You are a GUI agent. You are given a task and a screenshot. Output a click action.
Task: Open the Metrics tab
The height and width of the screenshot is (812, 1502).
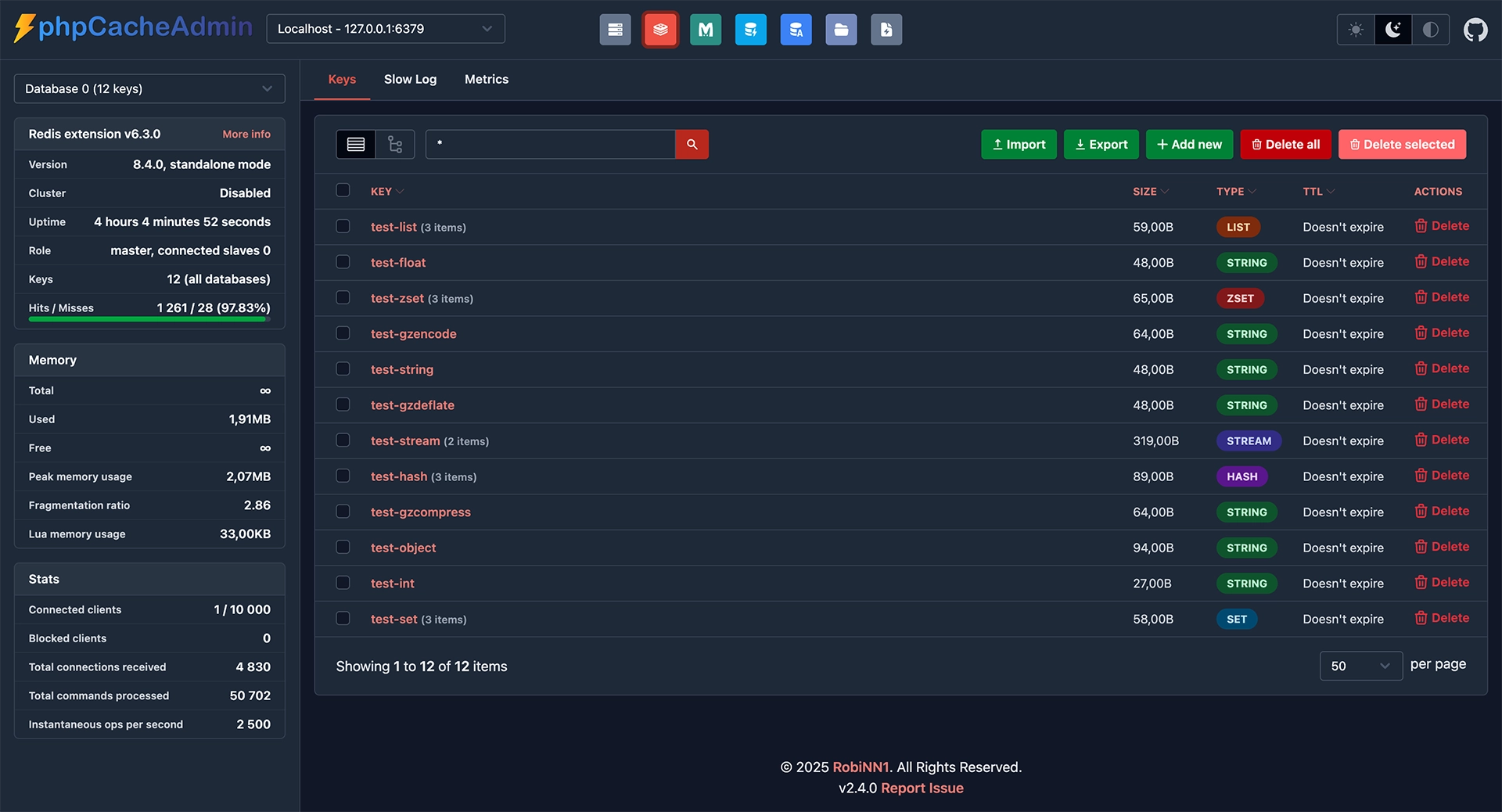(x=486, y=78)
